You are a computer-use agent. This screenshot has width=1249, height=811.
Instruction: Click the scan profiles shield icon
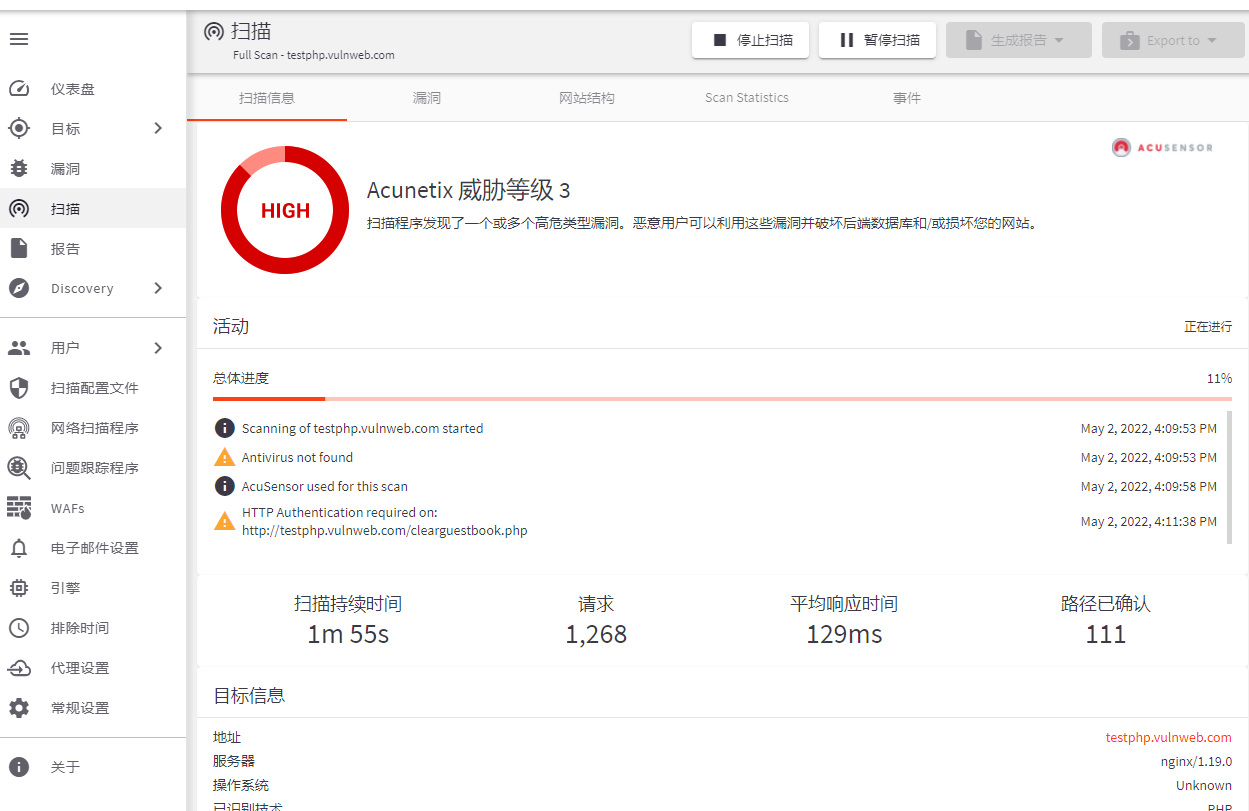point(19,388)
